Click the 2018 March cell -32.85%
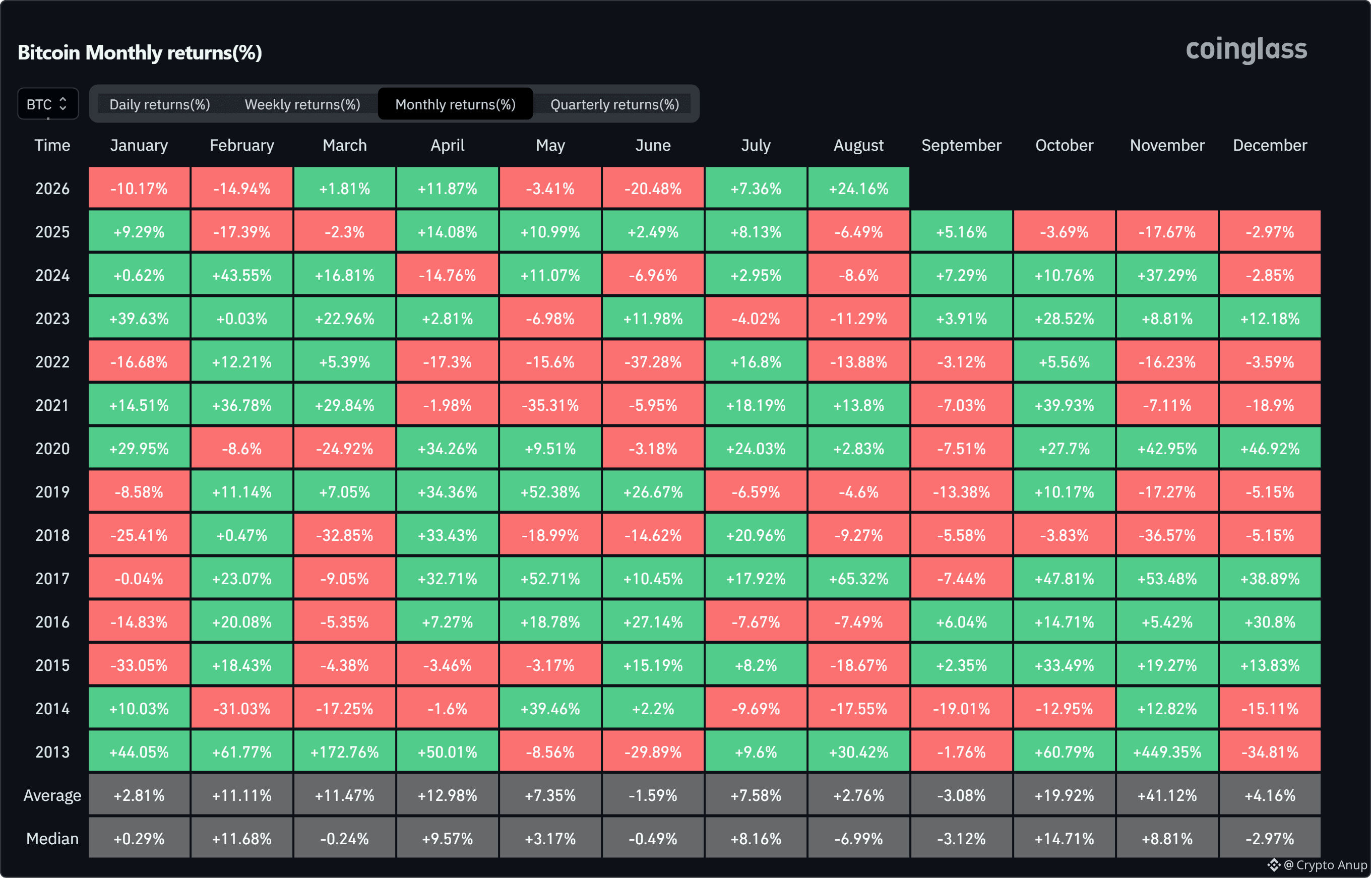The height and width of the screenshot is (878, 1372). (345, 534)
